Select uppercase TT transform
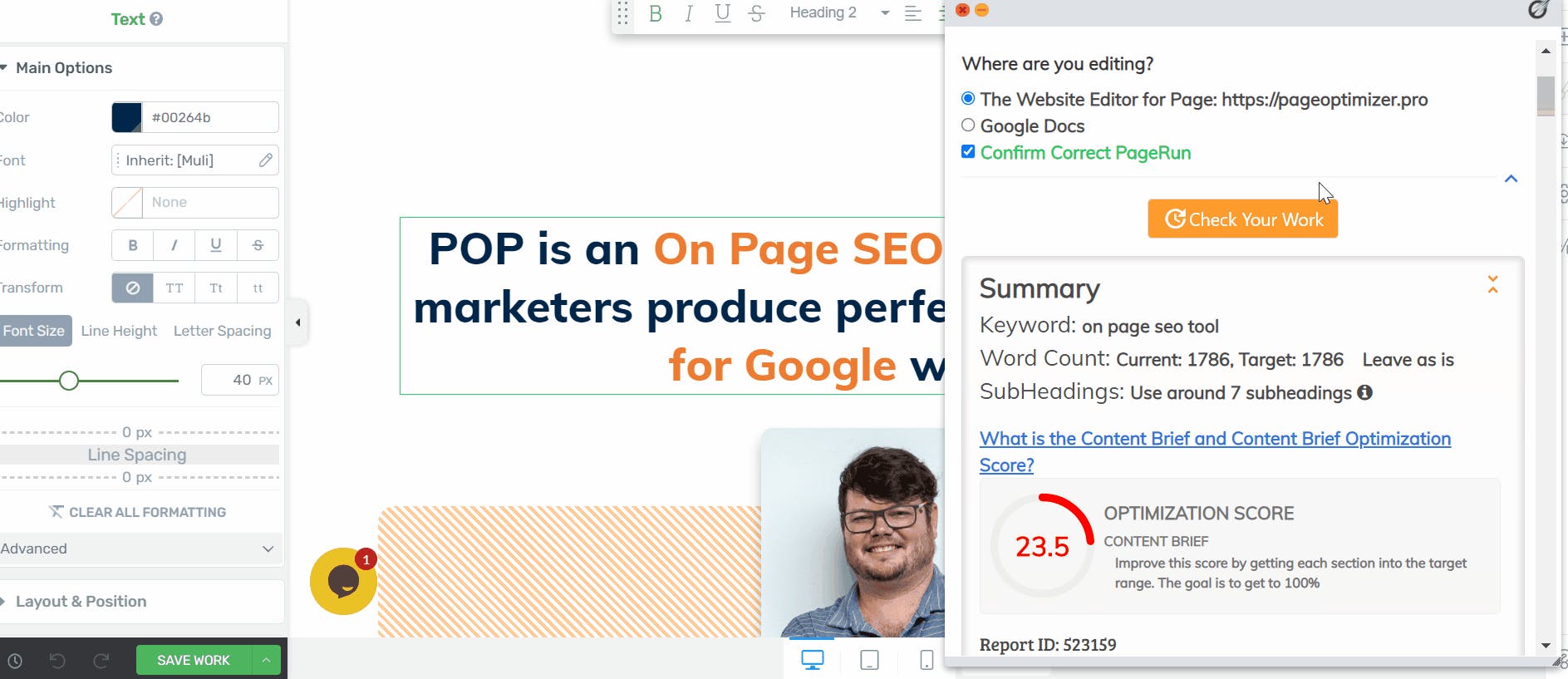The width and height of the screenshot is (1568, 679). [x=174, y=288]
